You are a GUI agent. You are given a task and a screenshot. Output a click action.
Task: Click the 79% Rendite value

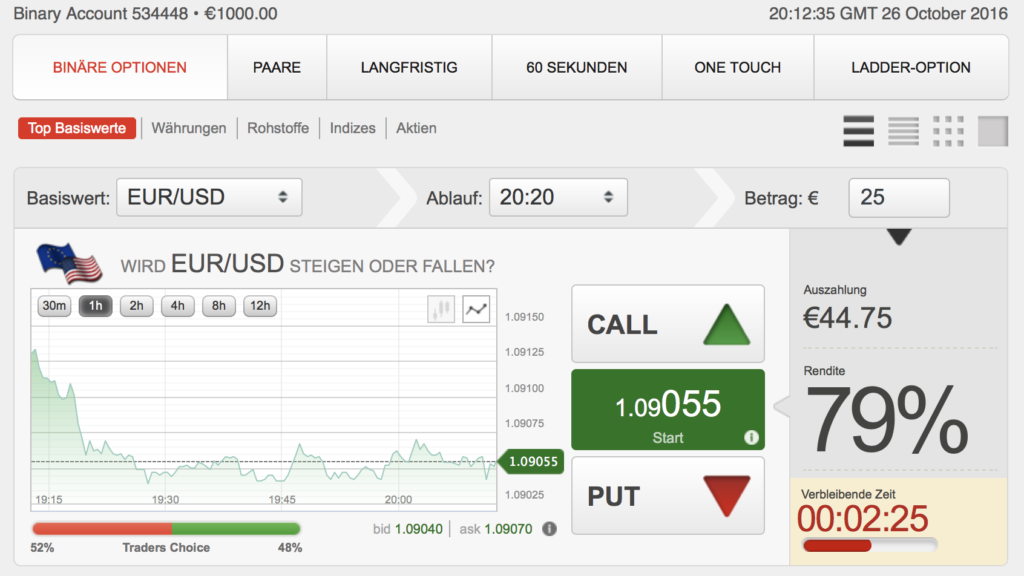(x=886, y=421)
